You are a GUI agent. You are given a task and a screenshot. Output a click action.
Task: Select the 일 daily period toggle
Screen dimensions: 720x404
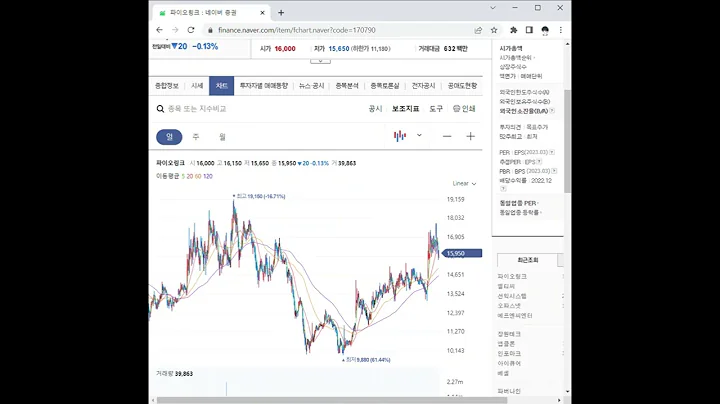coord(169,137)
